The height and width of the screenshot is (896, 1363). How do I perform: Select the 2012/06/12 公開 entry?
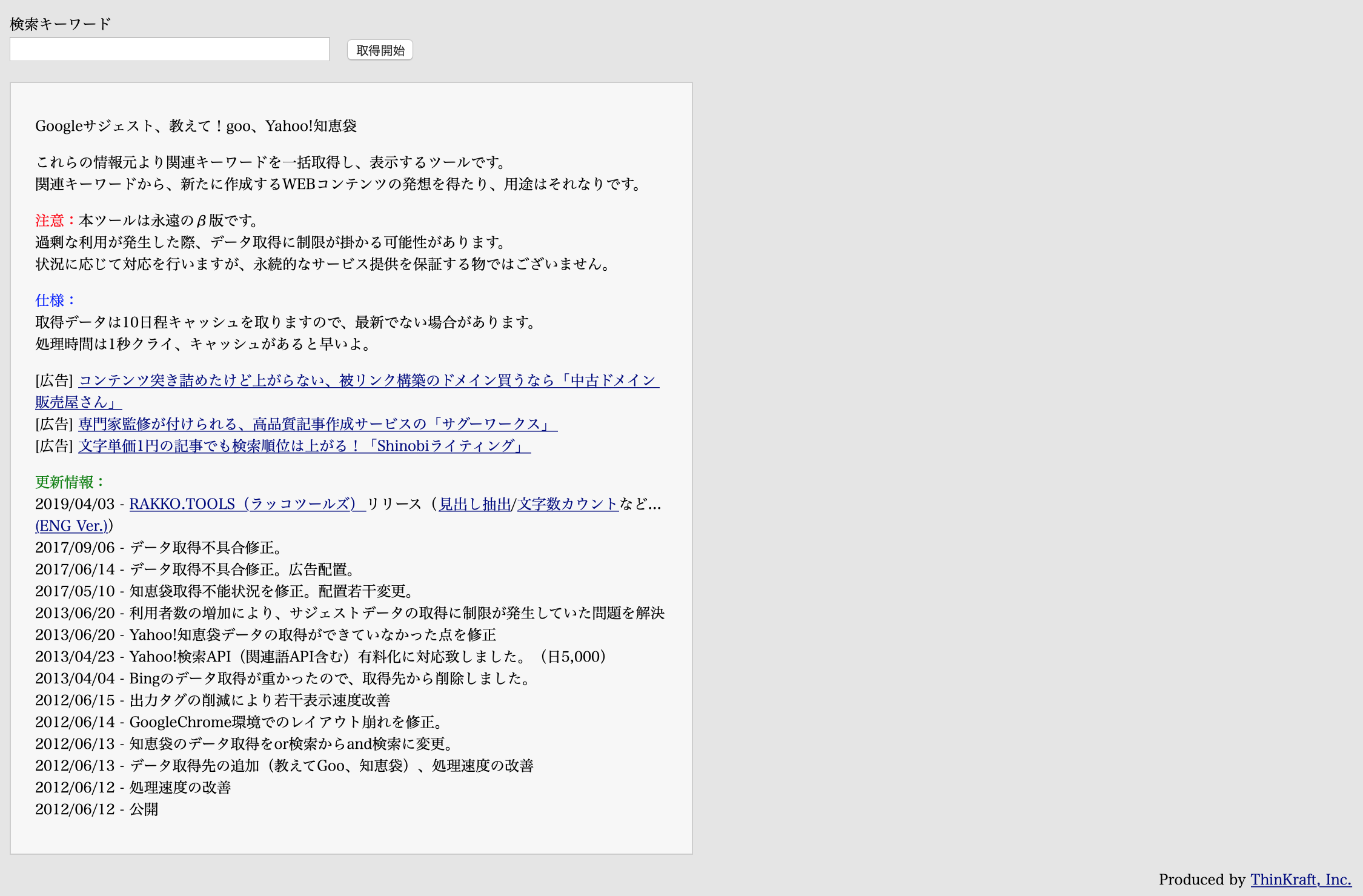point(97,809)
